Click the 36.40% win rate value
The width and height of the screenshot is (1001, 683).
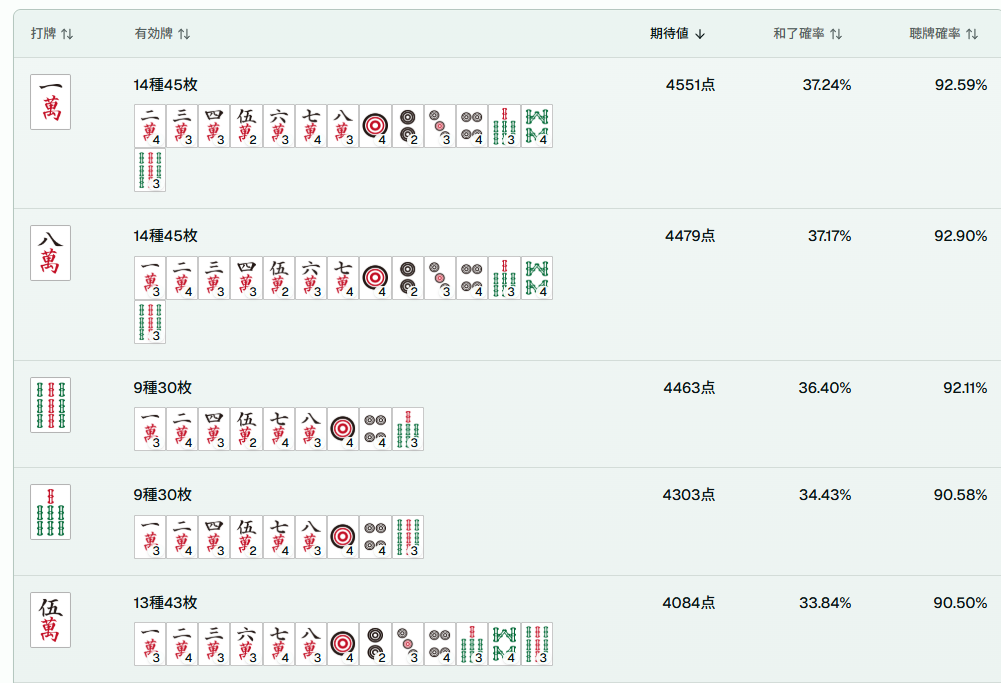(824, 387)
